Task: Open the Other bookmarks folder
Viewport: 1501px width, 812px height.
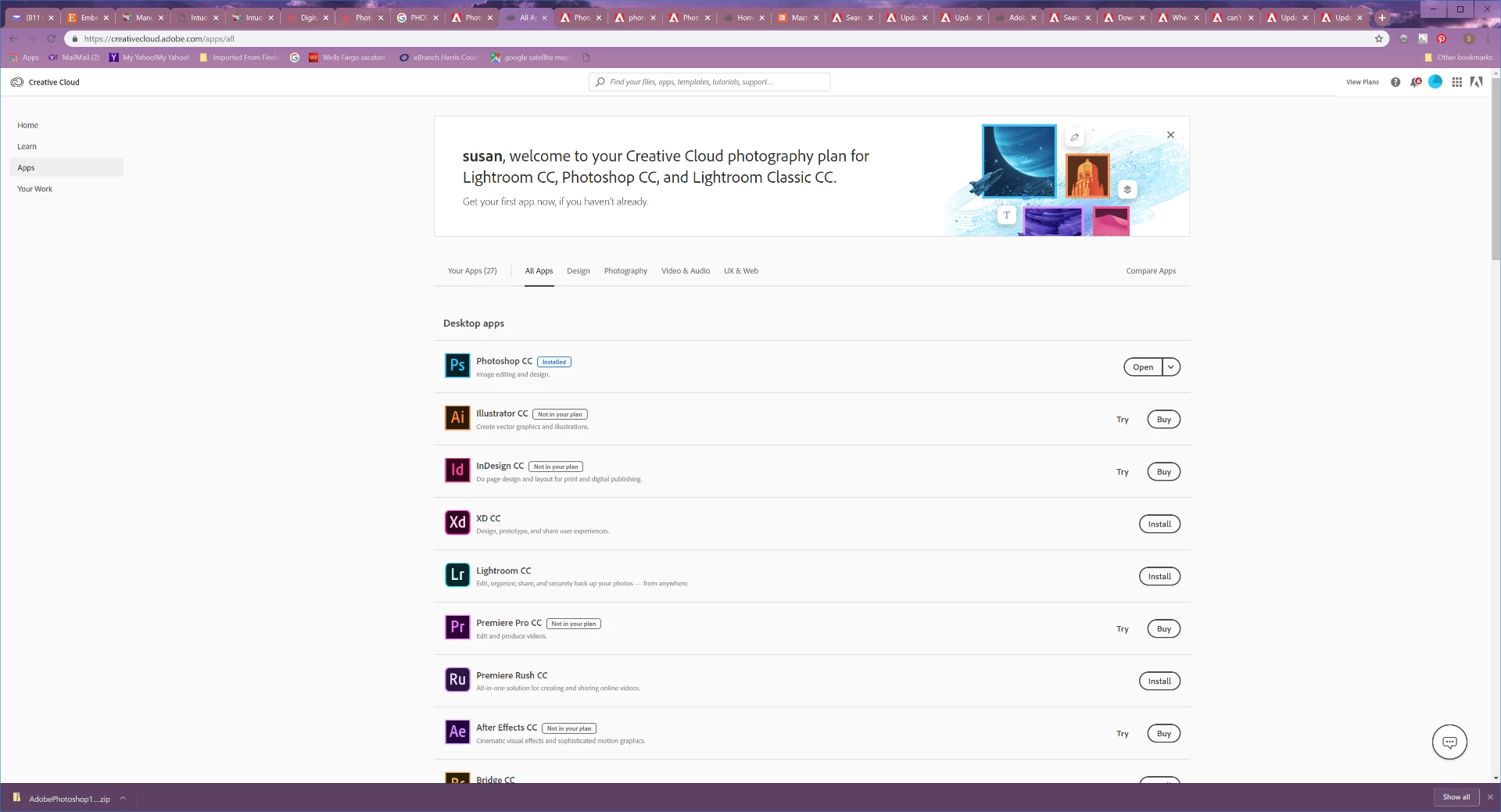Action: 1458,58
